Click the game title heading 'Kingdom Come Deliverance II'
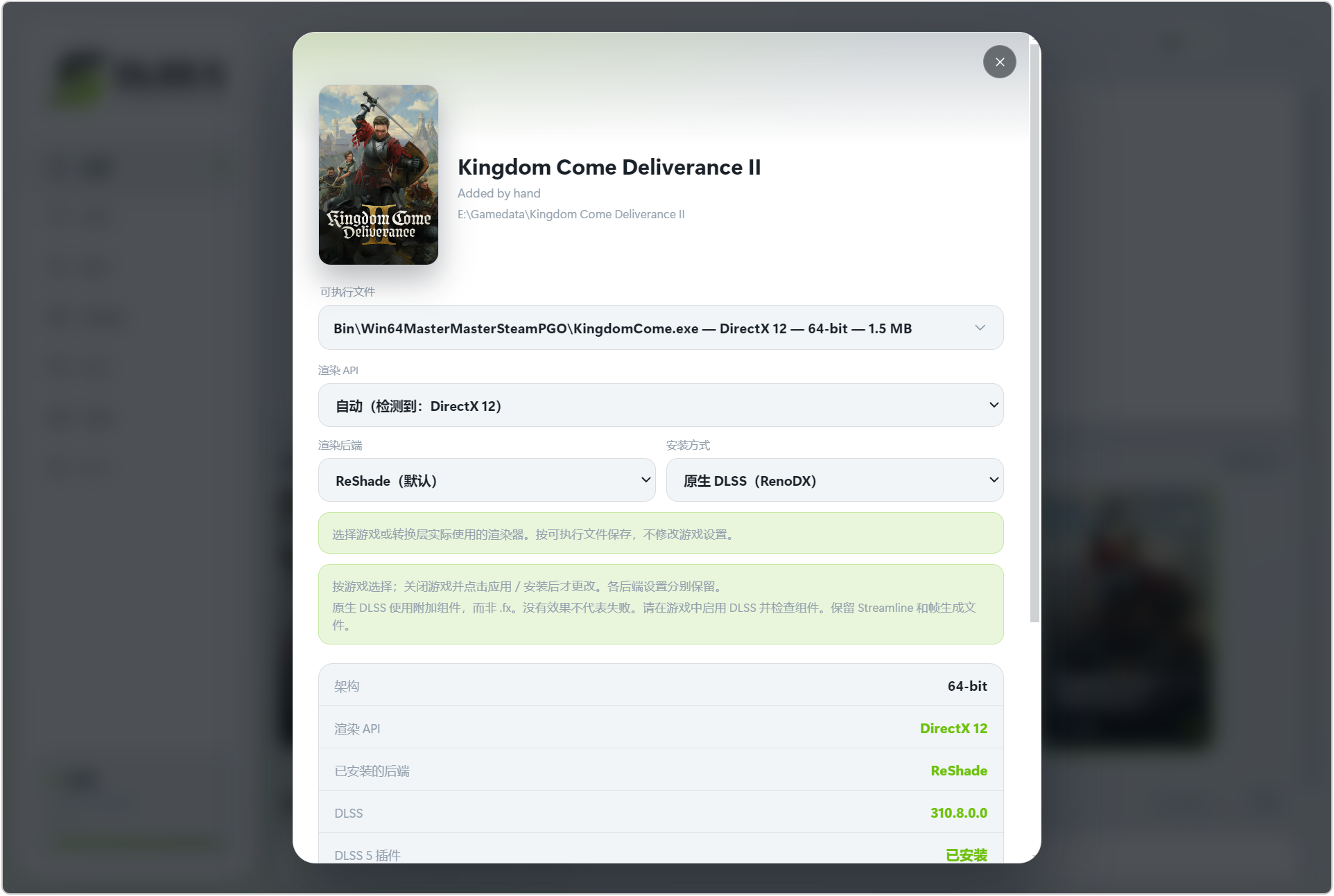Viewport: 1334px width, 896px height. (609, 167)
